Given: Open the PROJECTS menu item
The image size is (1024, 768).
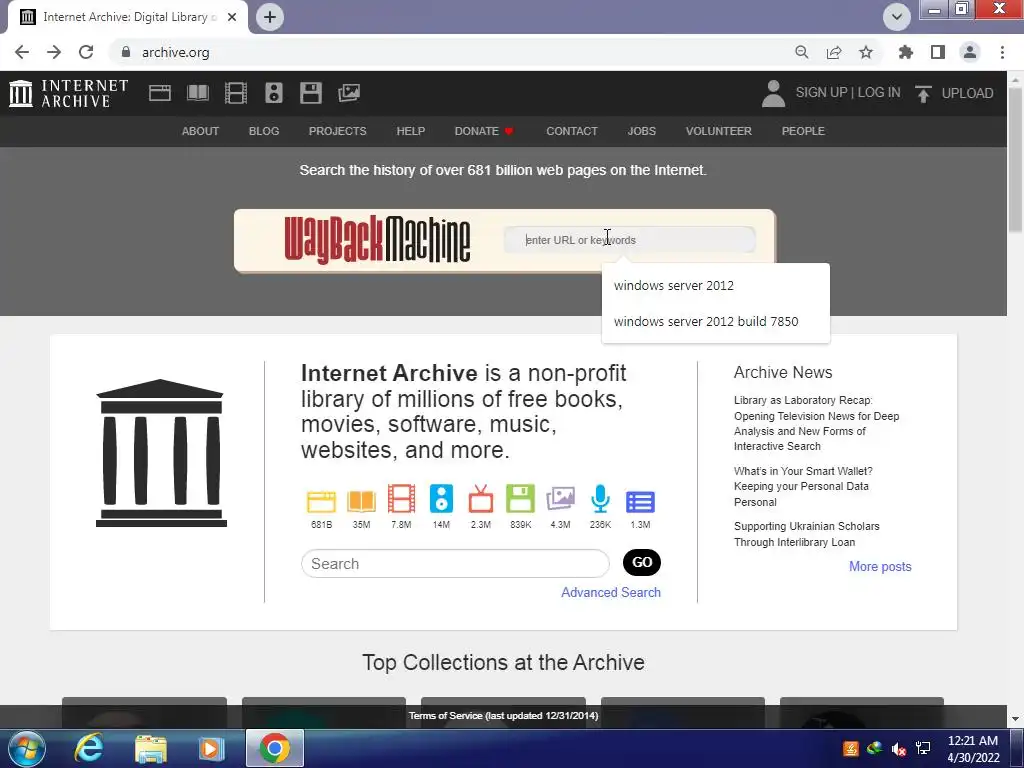Looking at the screenshot, I should pos(338,131).
